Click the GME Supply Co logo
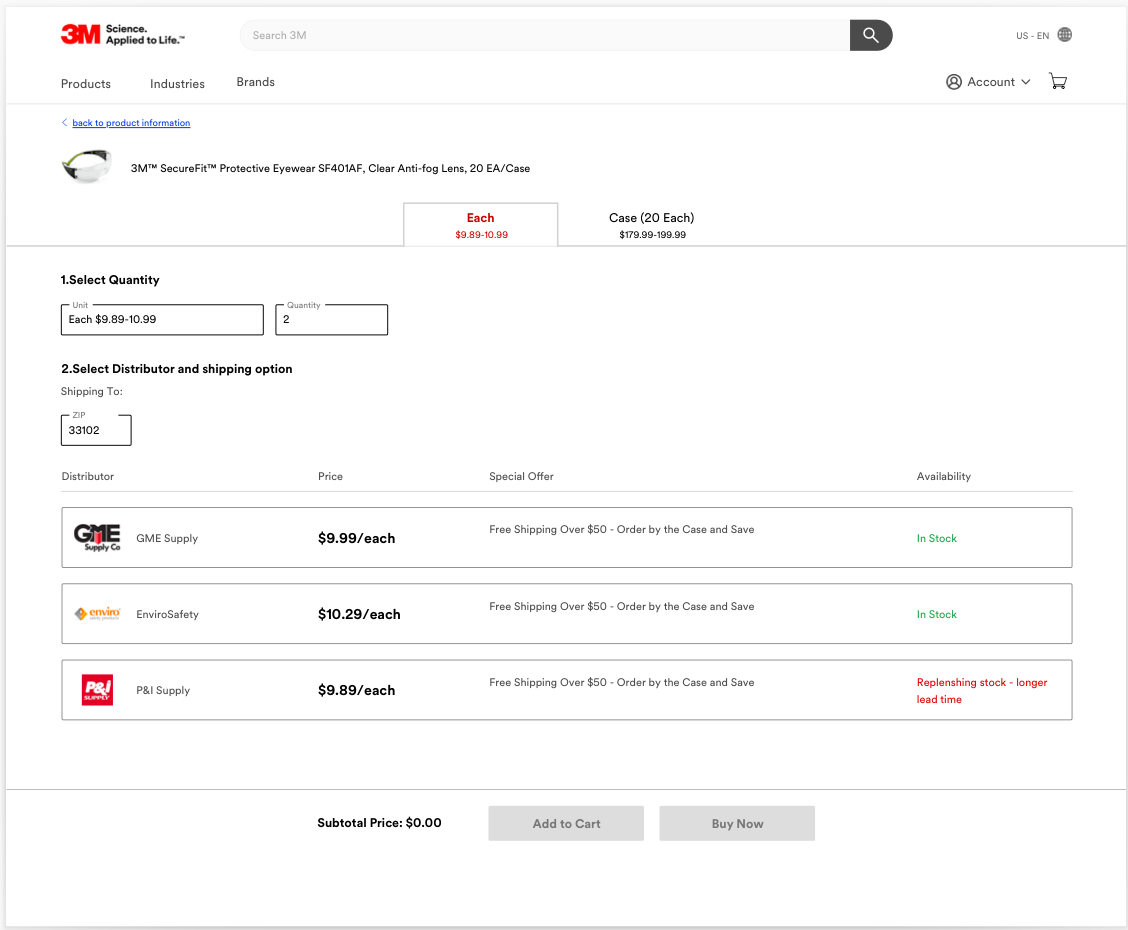Viewport: 1128px width, 930px height. point(97,537)
